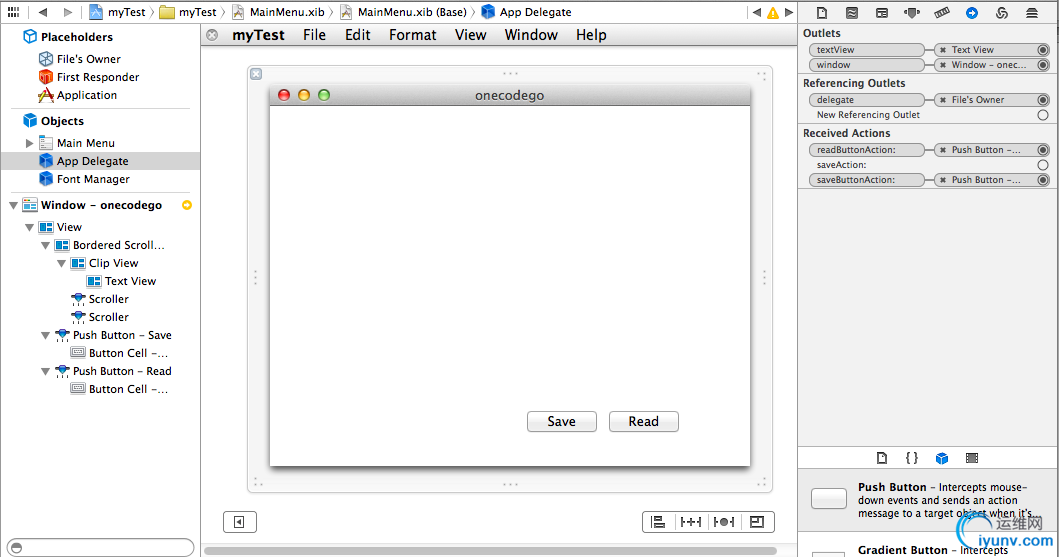Show the Media library icon
The width and height of the screenshot is (1059, 557).
(972, 458)
